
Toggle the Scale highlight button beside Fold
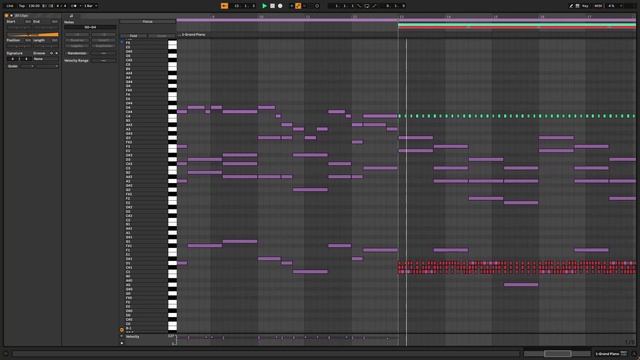point(162,36)
